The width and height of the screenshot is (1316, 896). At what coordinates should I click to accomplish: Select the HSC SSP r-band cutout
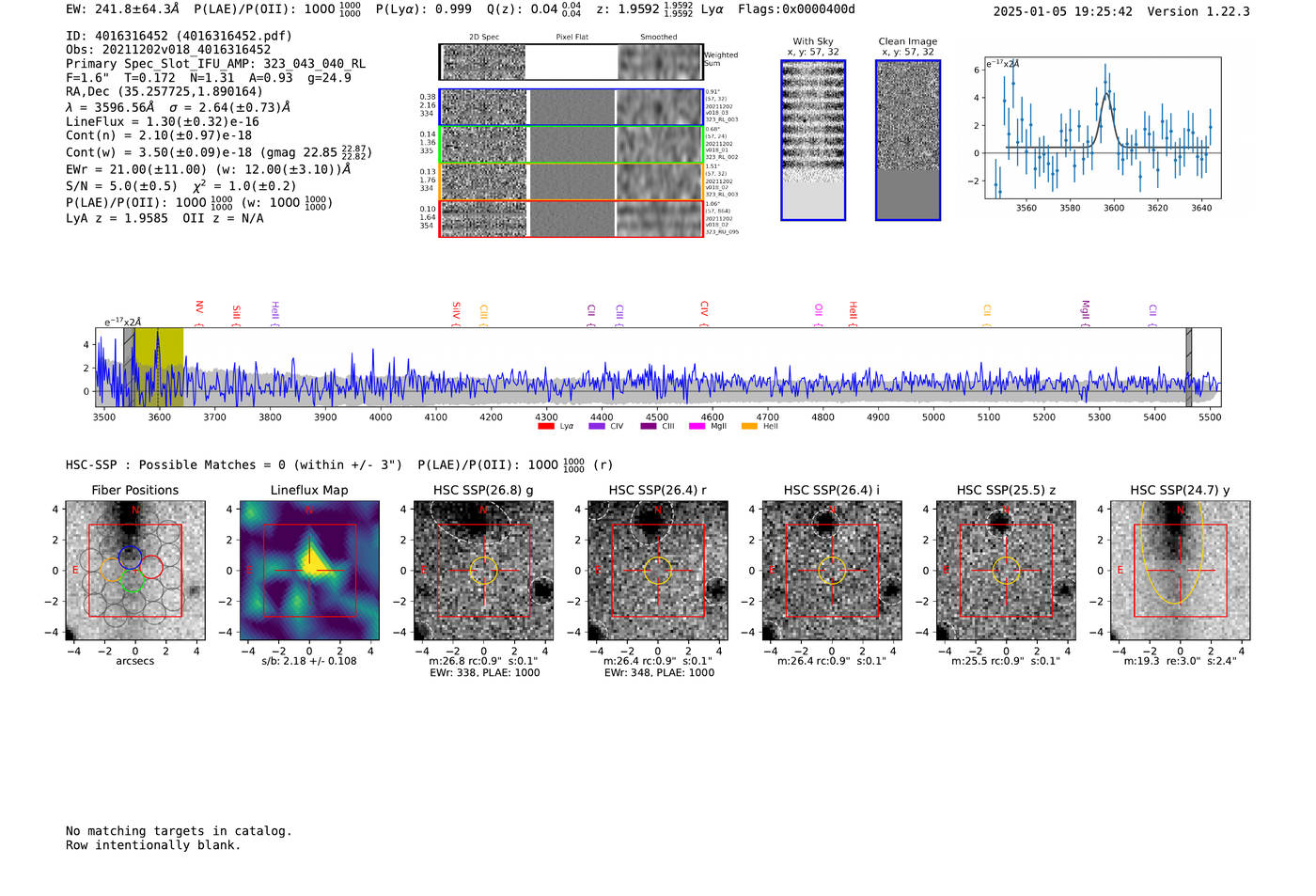click(658, 571)
